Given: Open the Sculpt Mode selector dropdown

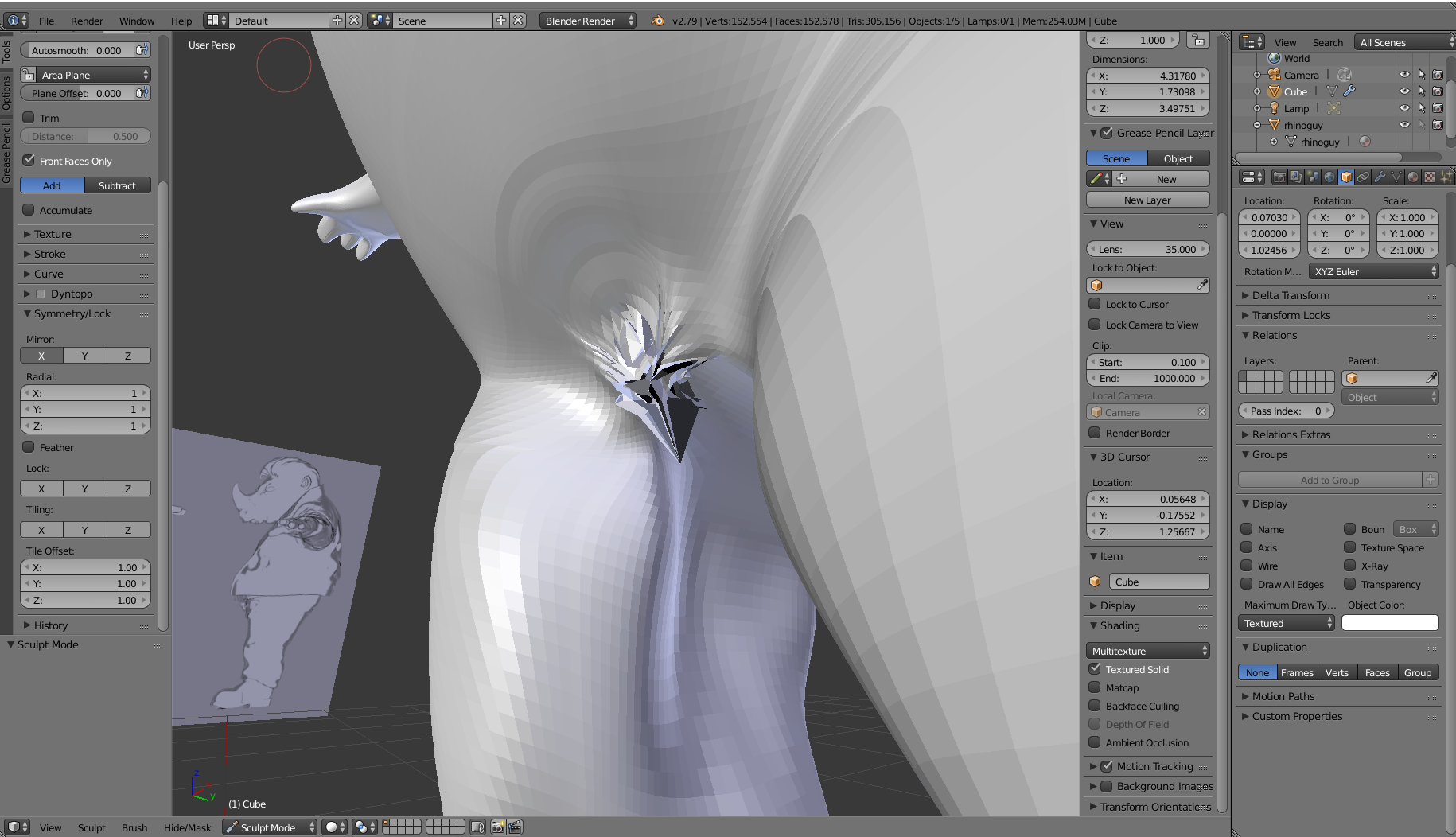Looking at the screenshot, I should point(270,827).
